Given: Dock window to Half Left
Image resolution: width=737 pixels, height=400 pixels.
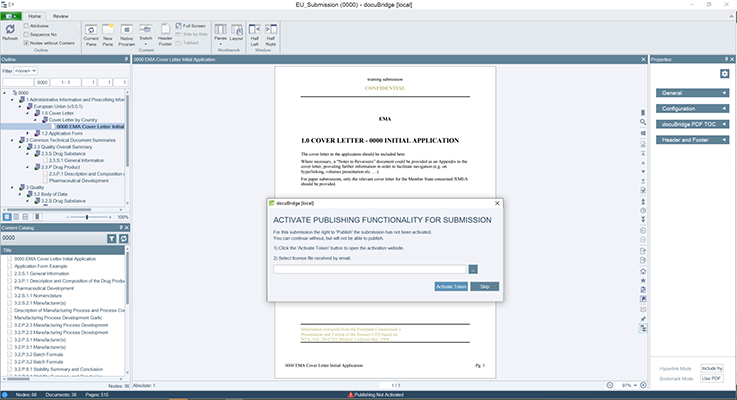Looking at the screenshot, I should coord(254,35).
